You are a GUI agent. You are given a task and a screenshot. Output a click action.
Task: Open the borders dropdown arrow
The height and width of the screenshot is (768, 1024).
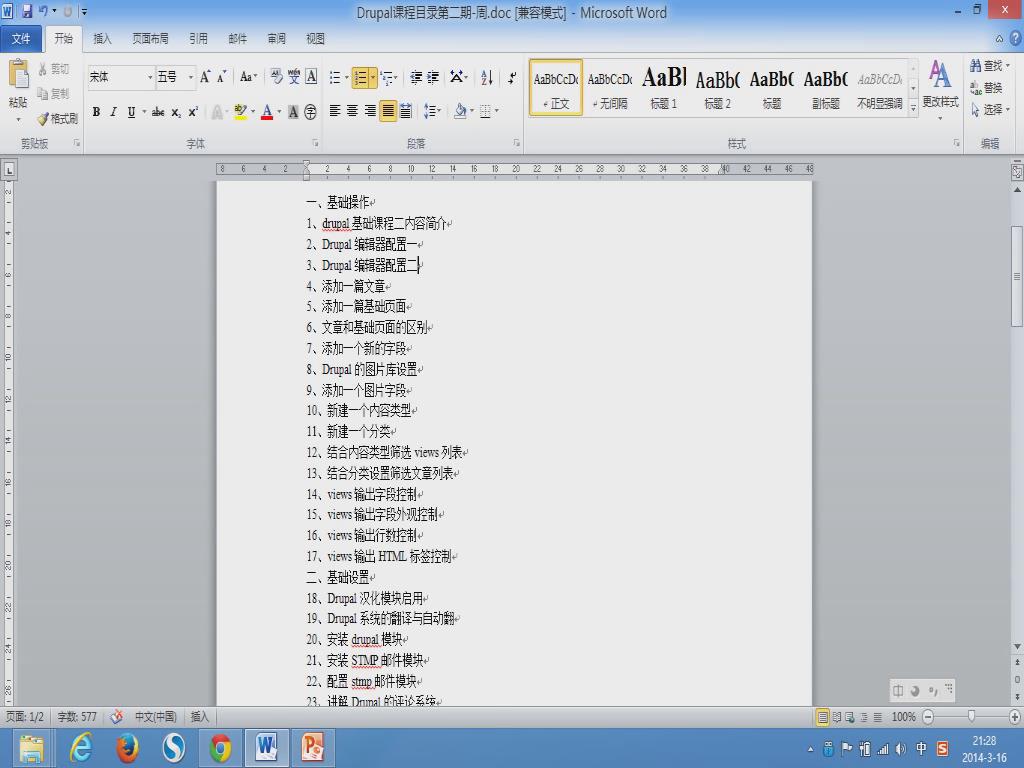pyautogui.click(x=497, y=111)
